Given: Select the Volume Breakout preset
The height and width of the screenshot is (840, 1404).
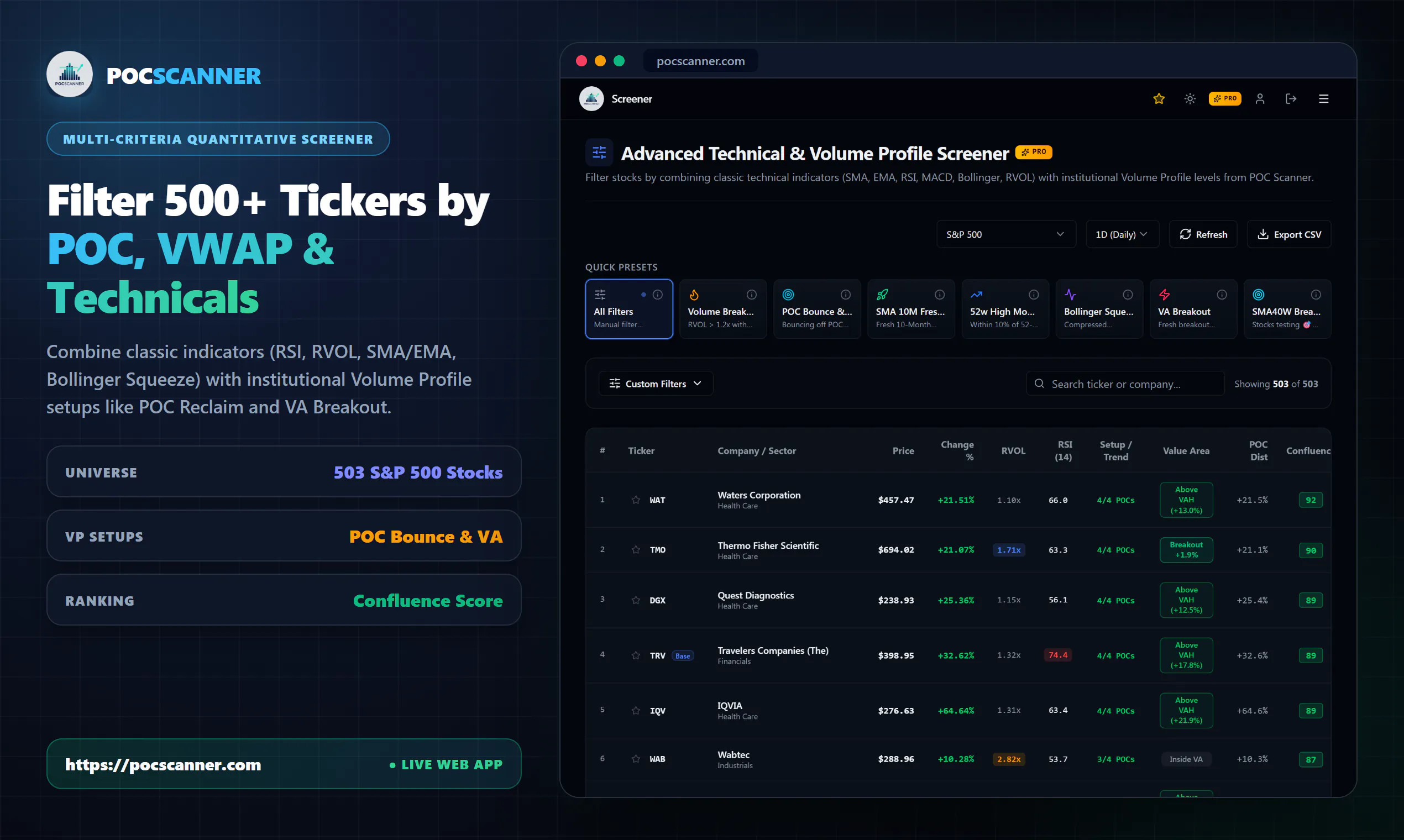Looking at the screenshot, I should [723, 309].
